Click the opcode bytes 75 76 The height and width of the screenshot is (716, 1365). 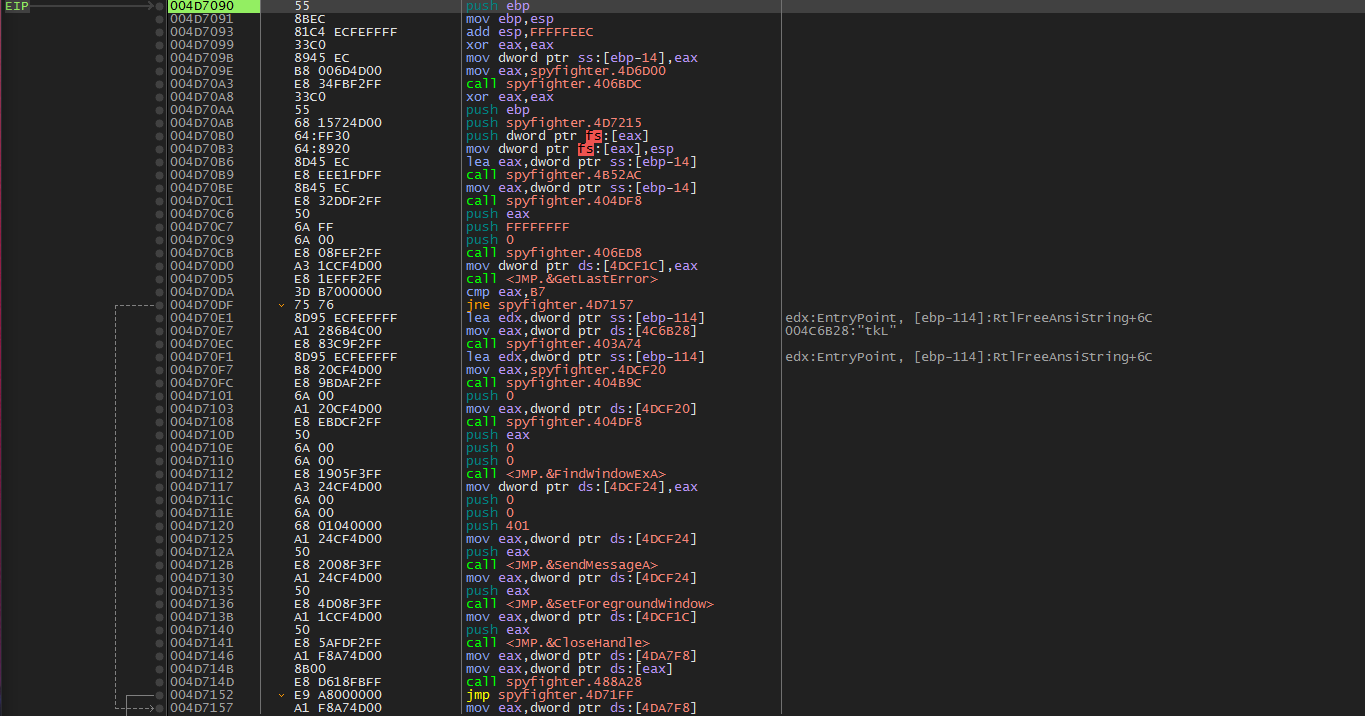pyautogui.click(x=314, y=305)
